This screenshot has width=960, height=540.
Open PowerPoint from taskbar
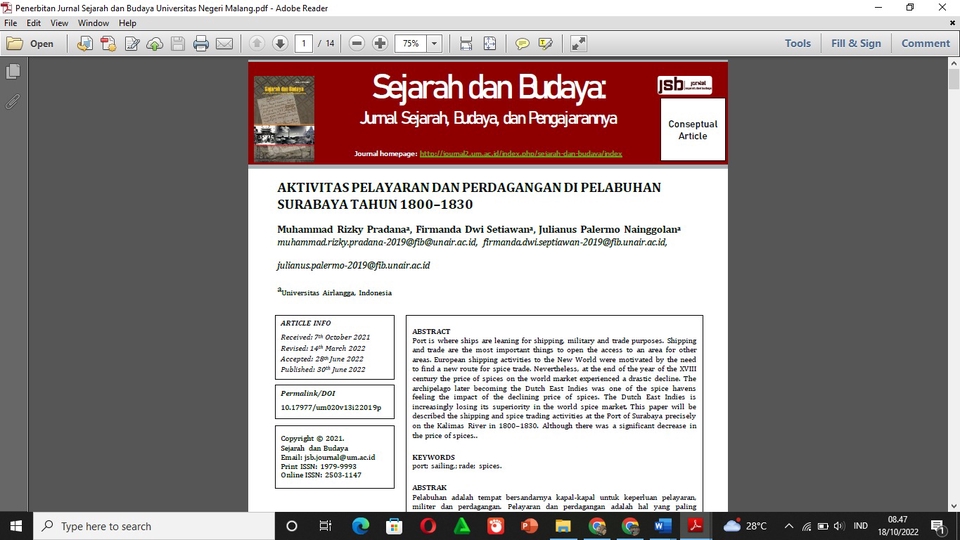tap(529, 526)
